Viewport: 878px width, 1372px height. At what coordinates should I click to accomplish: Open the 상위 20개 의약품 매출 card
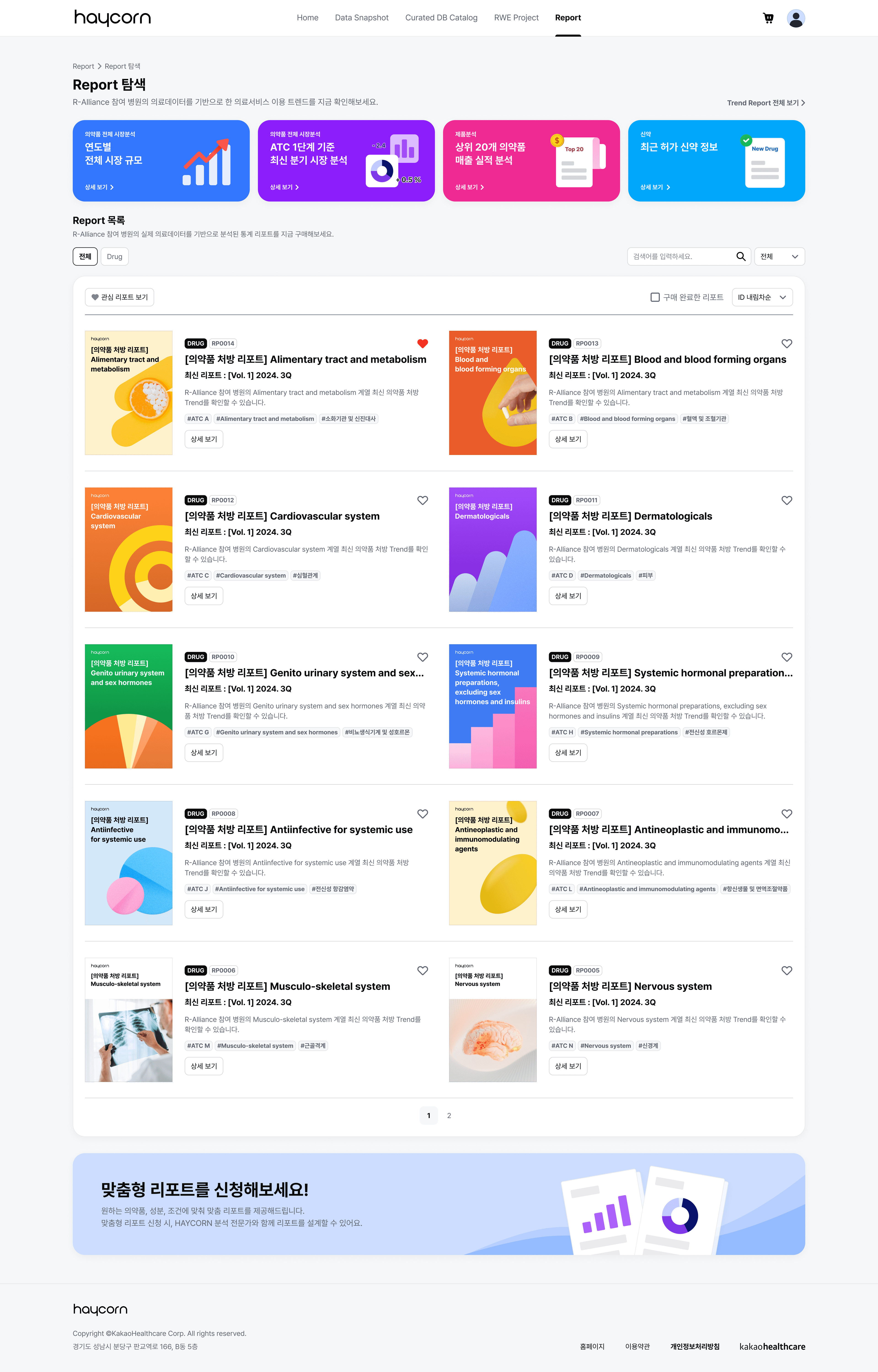coord(531,160)
